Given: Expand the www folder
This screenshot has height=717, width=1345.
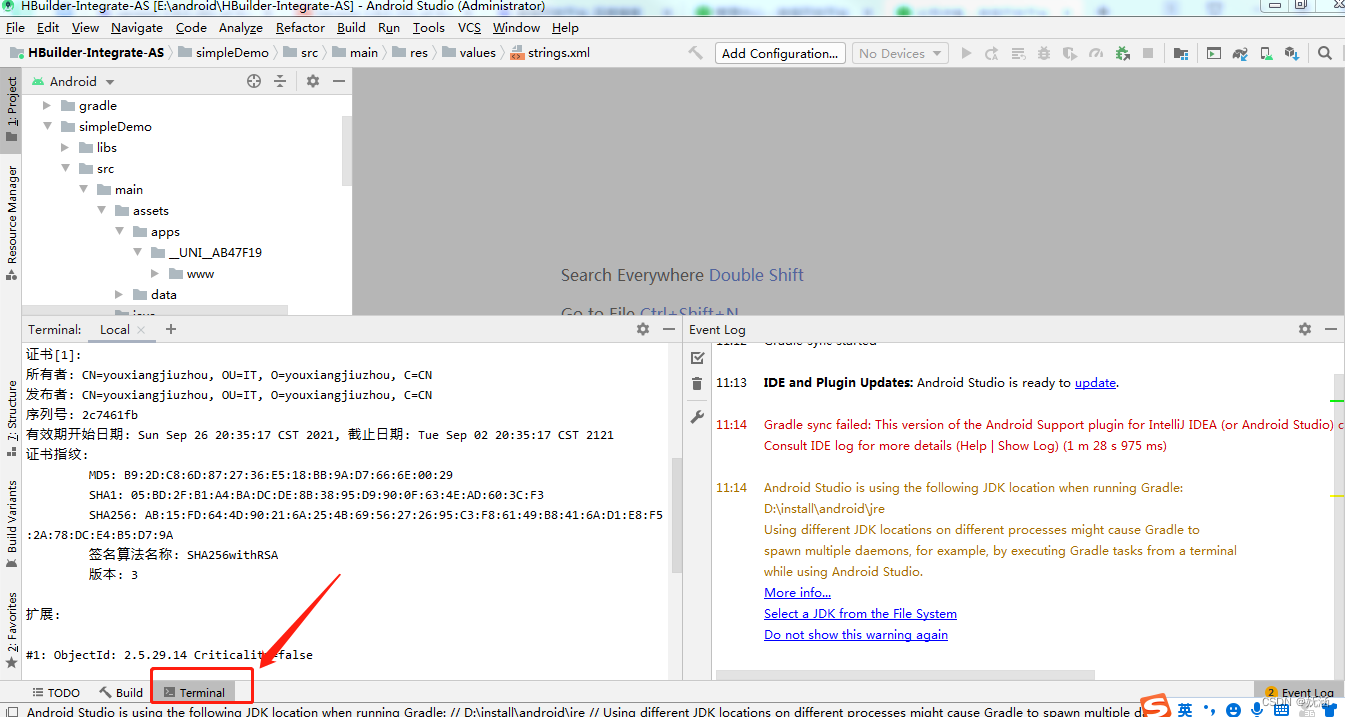Looking at the screenshot, I should [155, 274].
